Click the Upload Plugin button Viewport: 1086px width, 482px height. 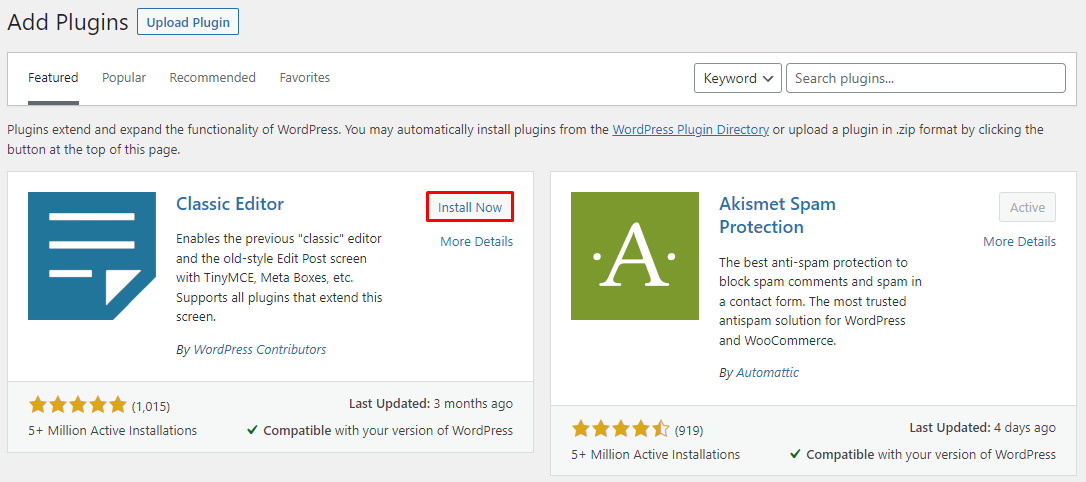click(x=188, y=22)
